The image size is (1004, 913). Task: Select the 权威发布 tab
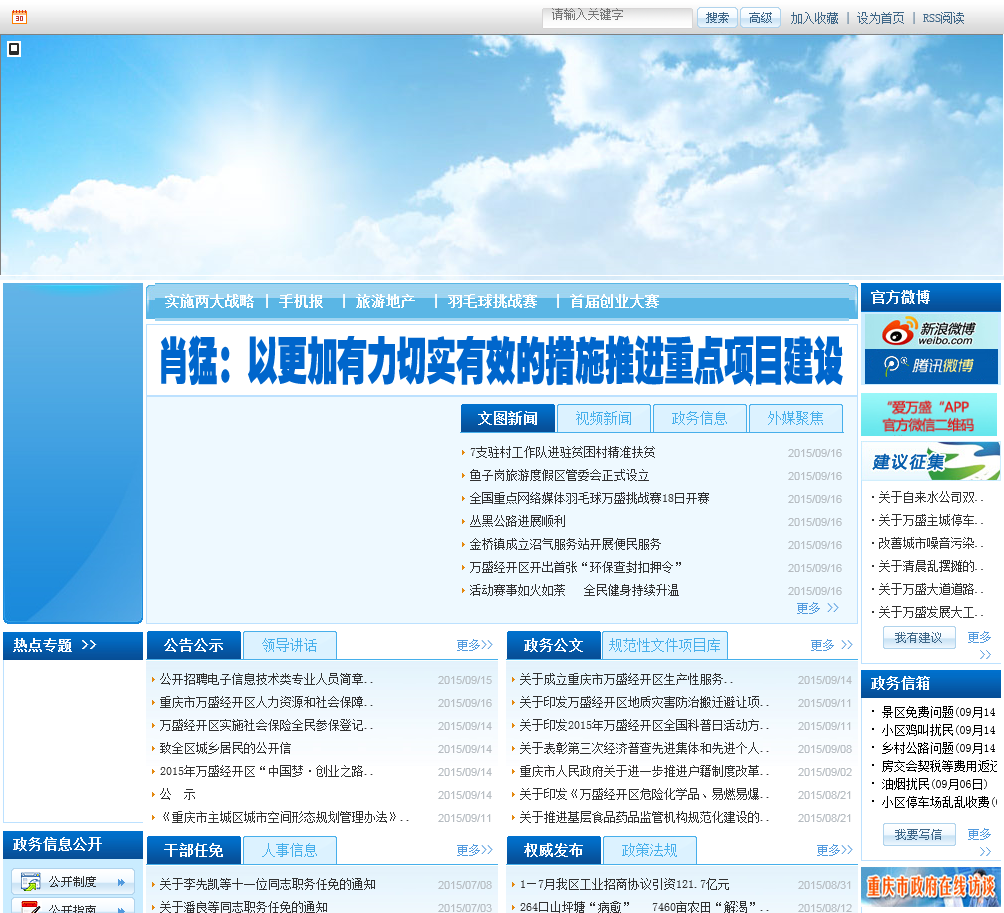click(554, 850)
